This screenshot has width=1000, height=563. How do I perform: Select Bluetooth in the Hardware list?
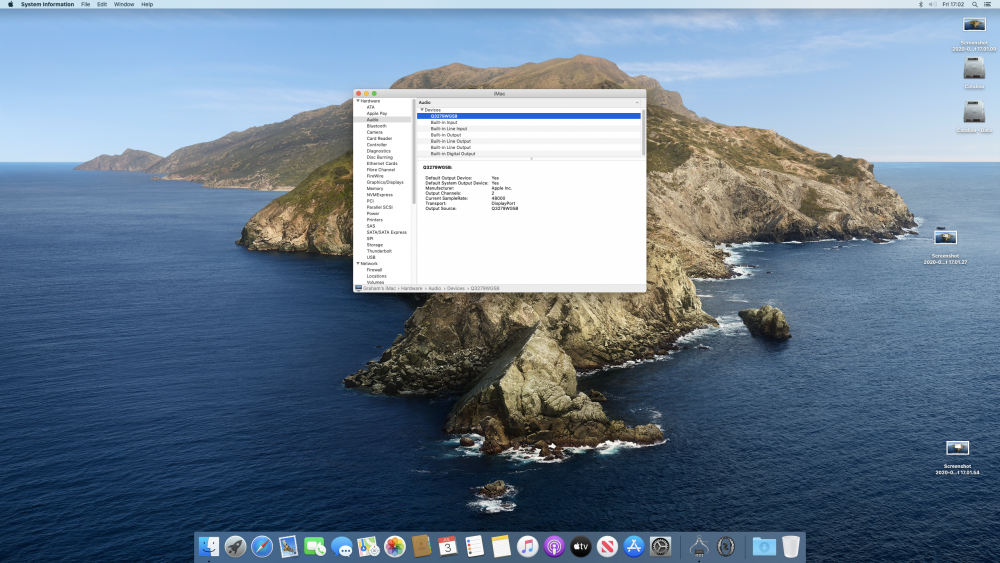coord(376,126)
